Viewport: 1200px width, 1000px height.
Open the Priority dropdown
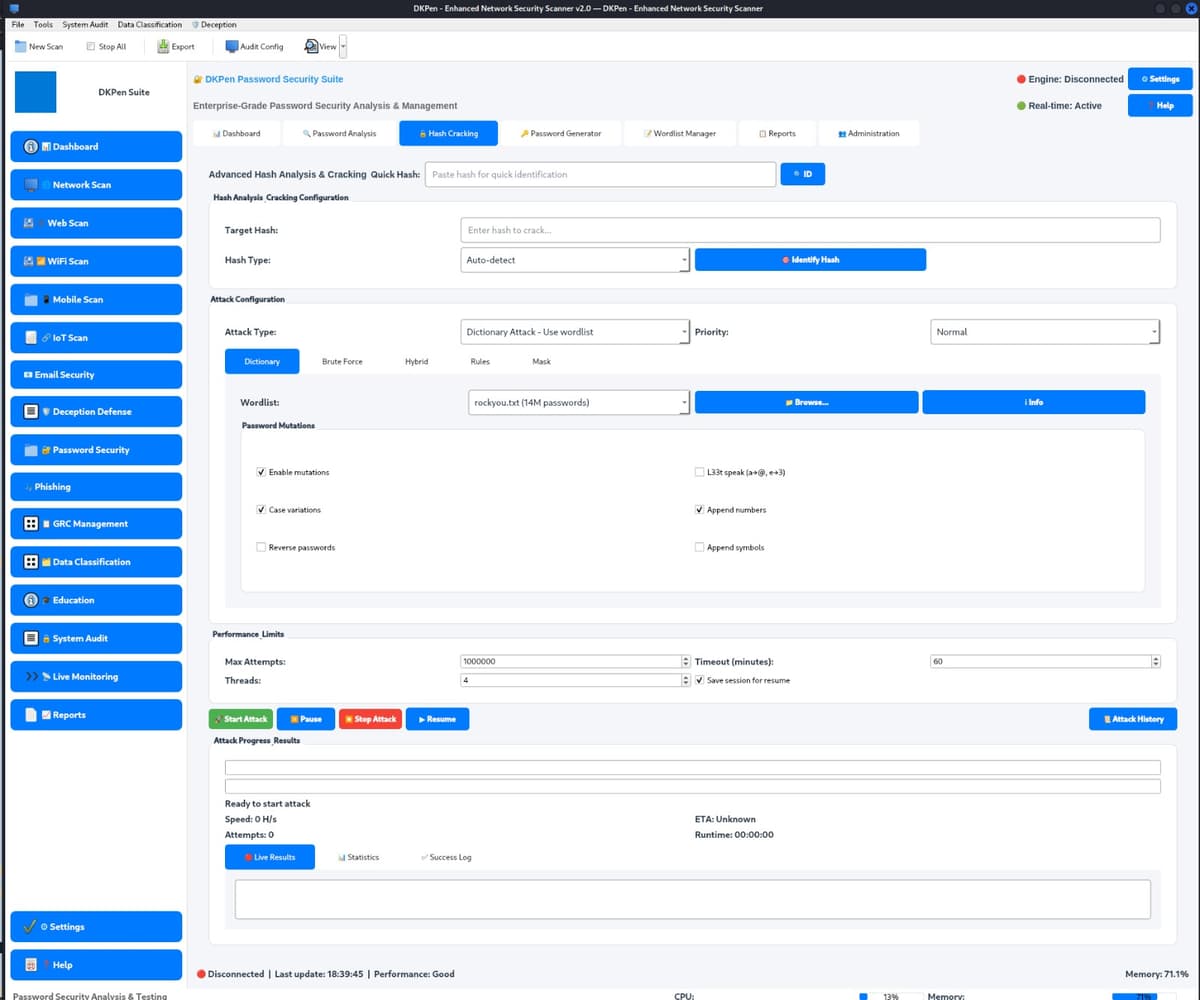(1153, 331)
